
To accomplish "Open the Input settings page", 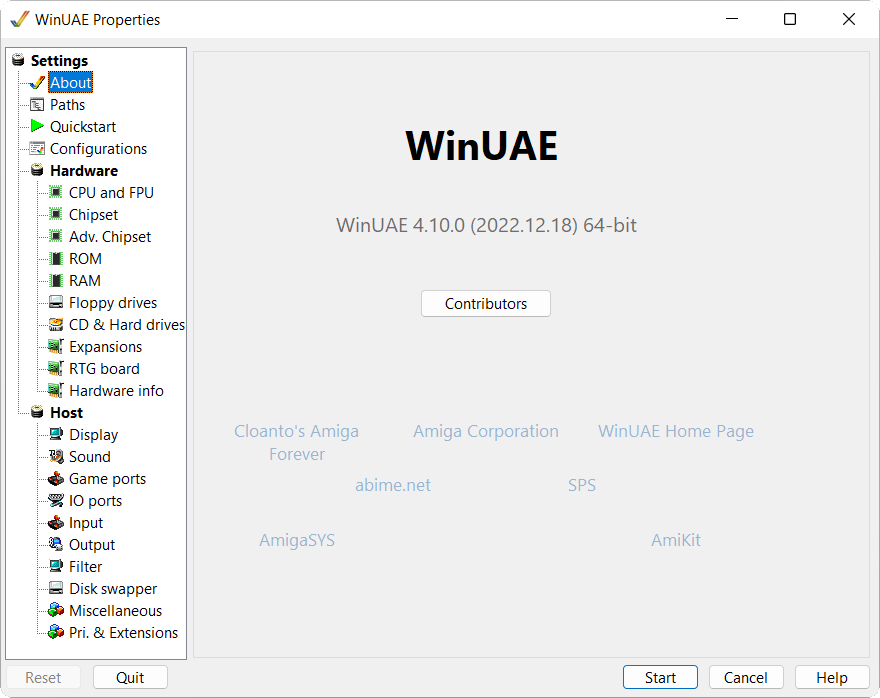I will (85, 523).
